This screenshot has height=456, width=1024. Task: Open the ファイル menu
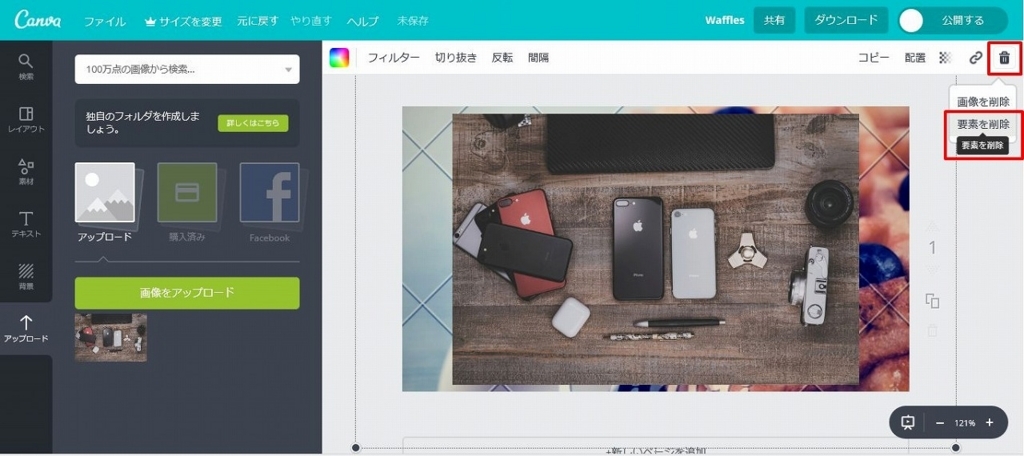pyautogui.click(x=104, y=21)
